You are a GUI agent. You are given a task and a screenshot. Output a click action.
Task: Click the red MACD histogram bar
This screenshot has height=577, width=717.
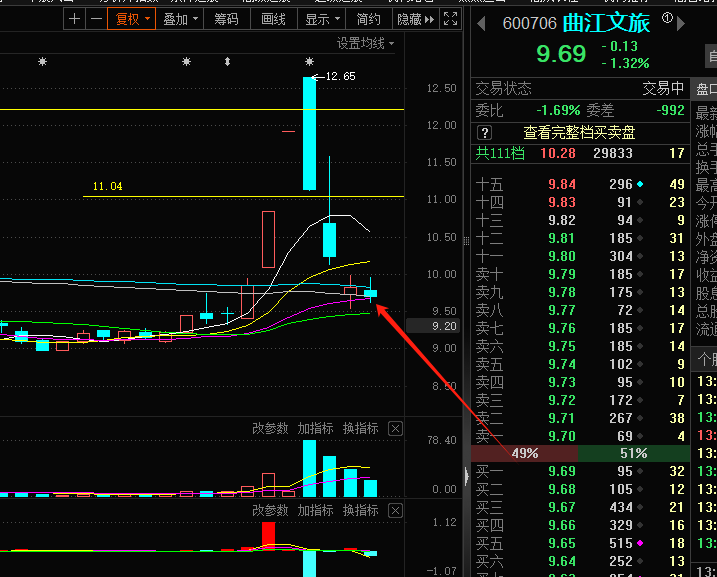(268, 535)
